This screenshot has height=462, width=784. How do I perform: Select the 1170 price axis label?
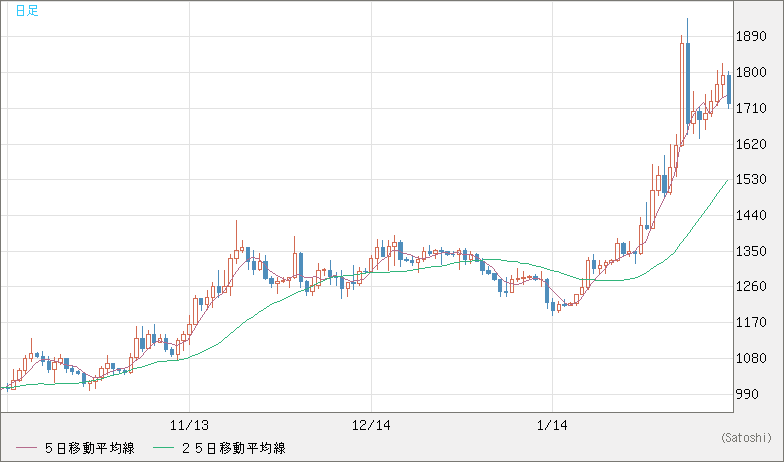pyautogui.click(x=751, y=322)
